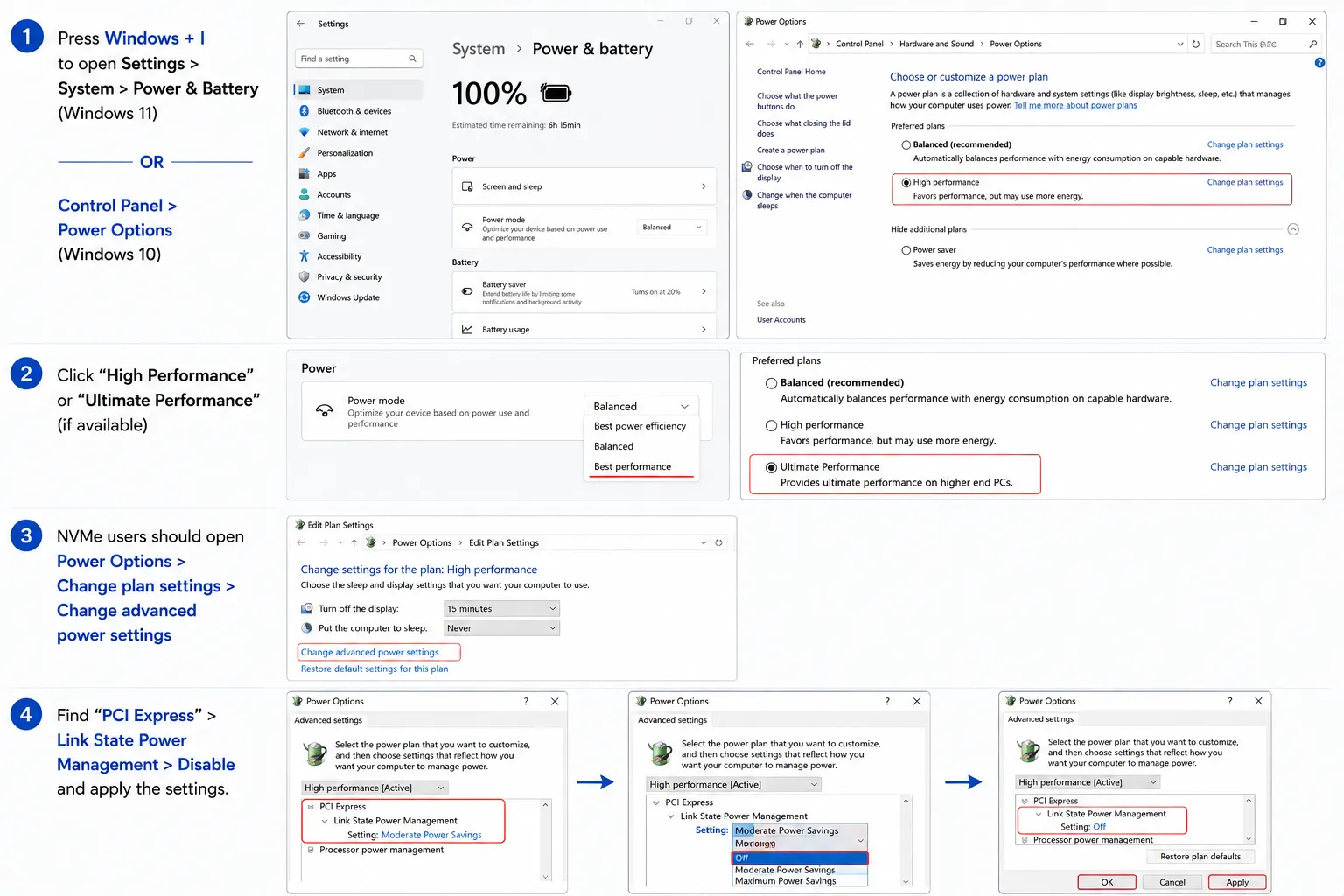The height and width of the screenshot is (896, 1344).
Task: Click Control Panel in the address breadcrumb
Action: [x=859, y=44]
